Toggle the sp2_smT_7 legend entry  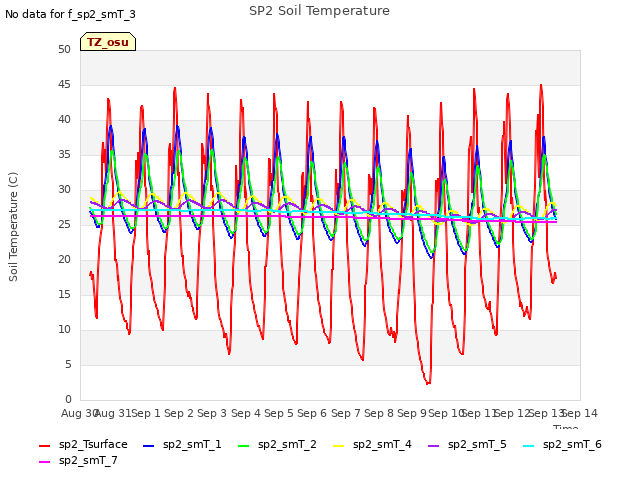78,460
